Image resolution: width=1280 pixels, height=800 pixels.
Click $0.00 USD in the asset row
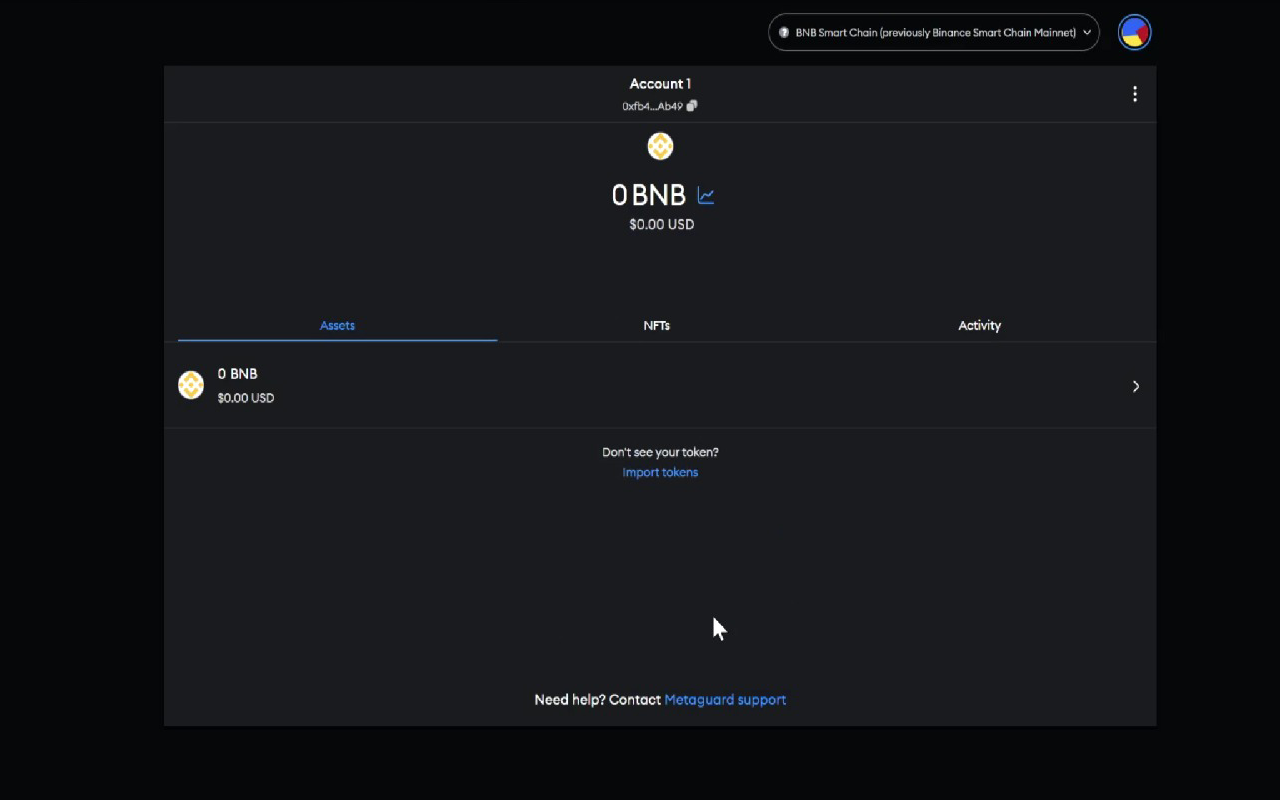tap(245, 398)
